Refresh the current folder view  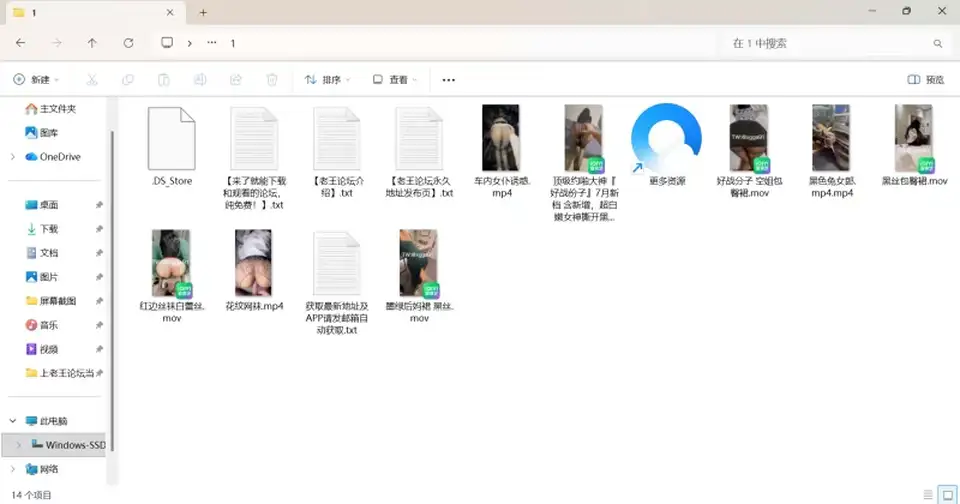tap(128, 43)
